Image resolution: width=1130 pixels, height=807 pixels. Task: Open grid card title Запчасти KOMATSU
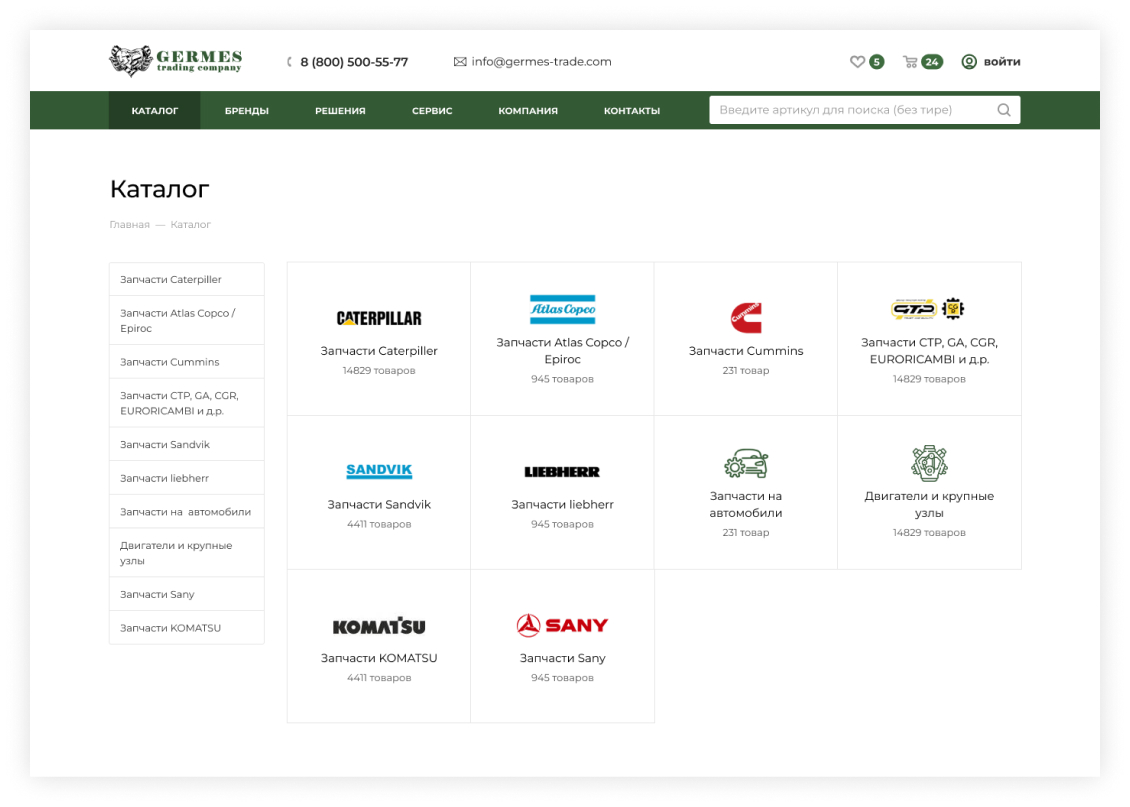379,658
